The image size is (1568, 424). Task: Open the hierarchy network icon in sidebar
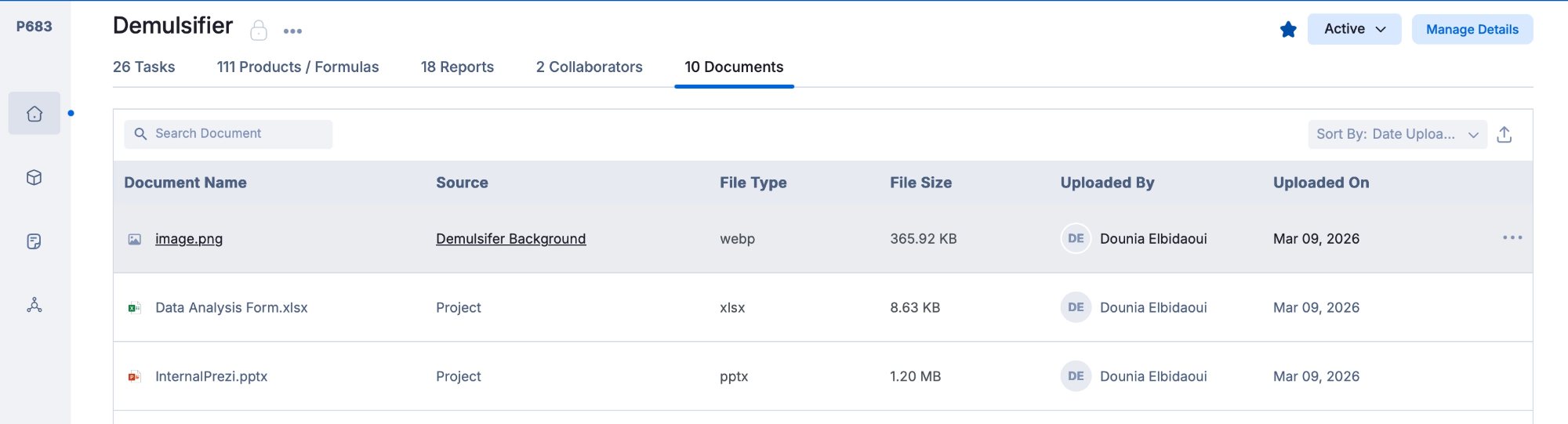click(x=34, y=305)
